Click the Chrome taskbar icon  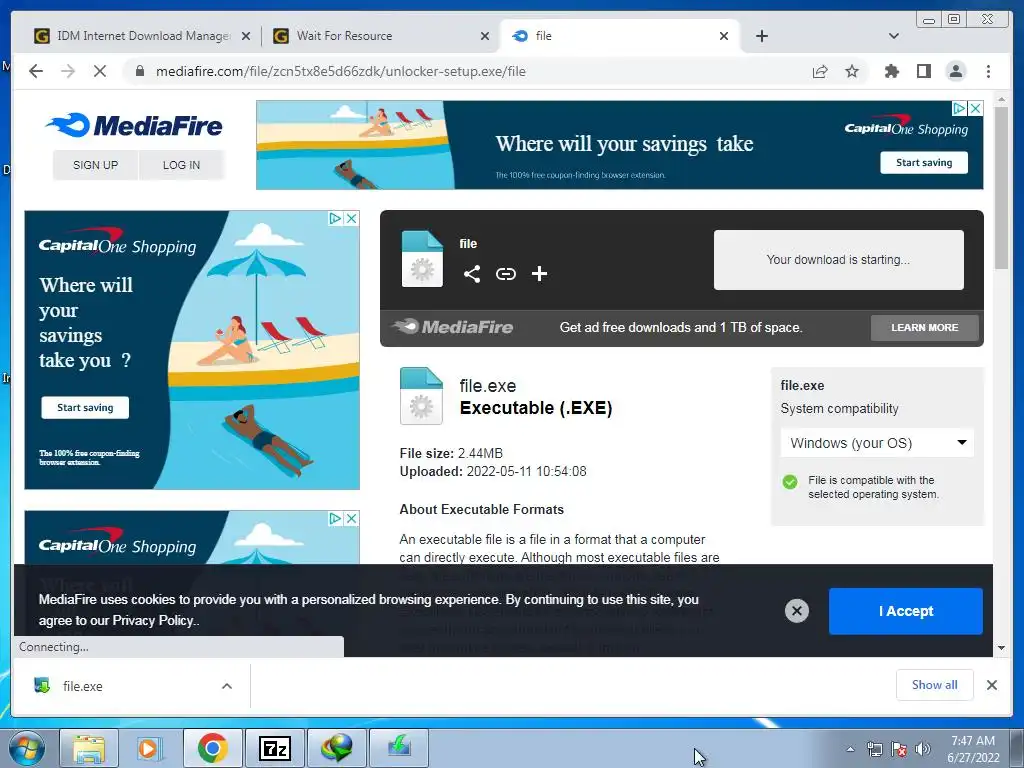point(212,748)
